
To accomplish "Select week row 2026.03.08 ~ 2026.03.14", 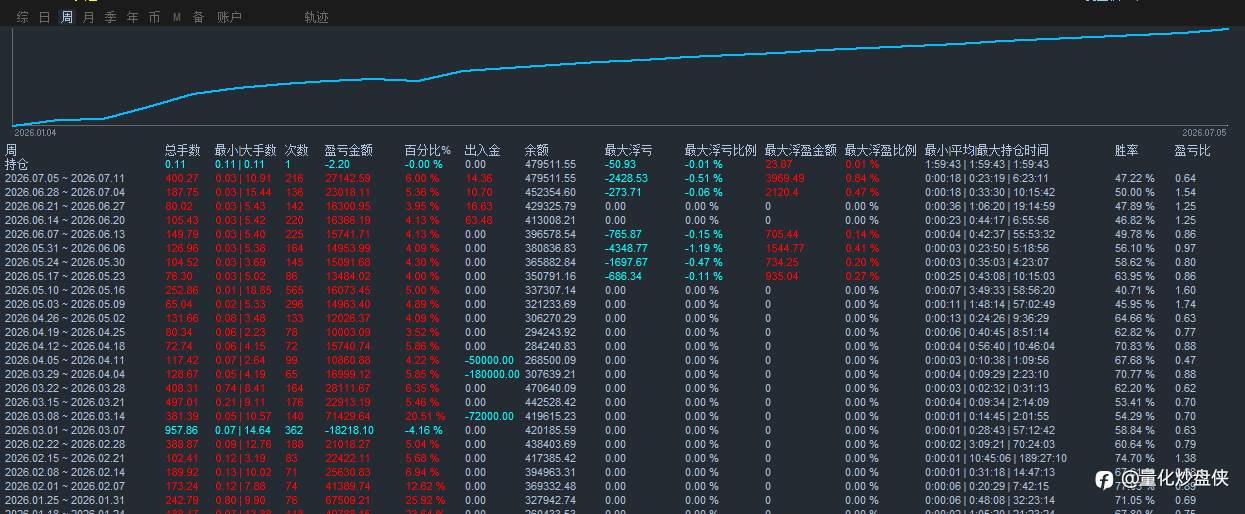I will point(65,416).
